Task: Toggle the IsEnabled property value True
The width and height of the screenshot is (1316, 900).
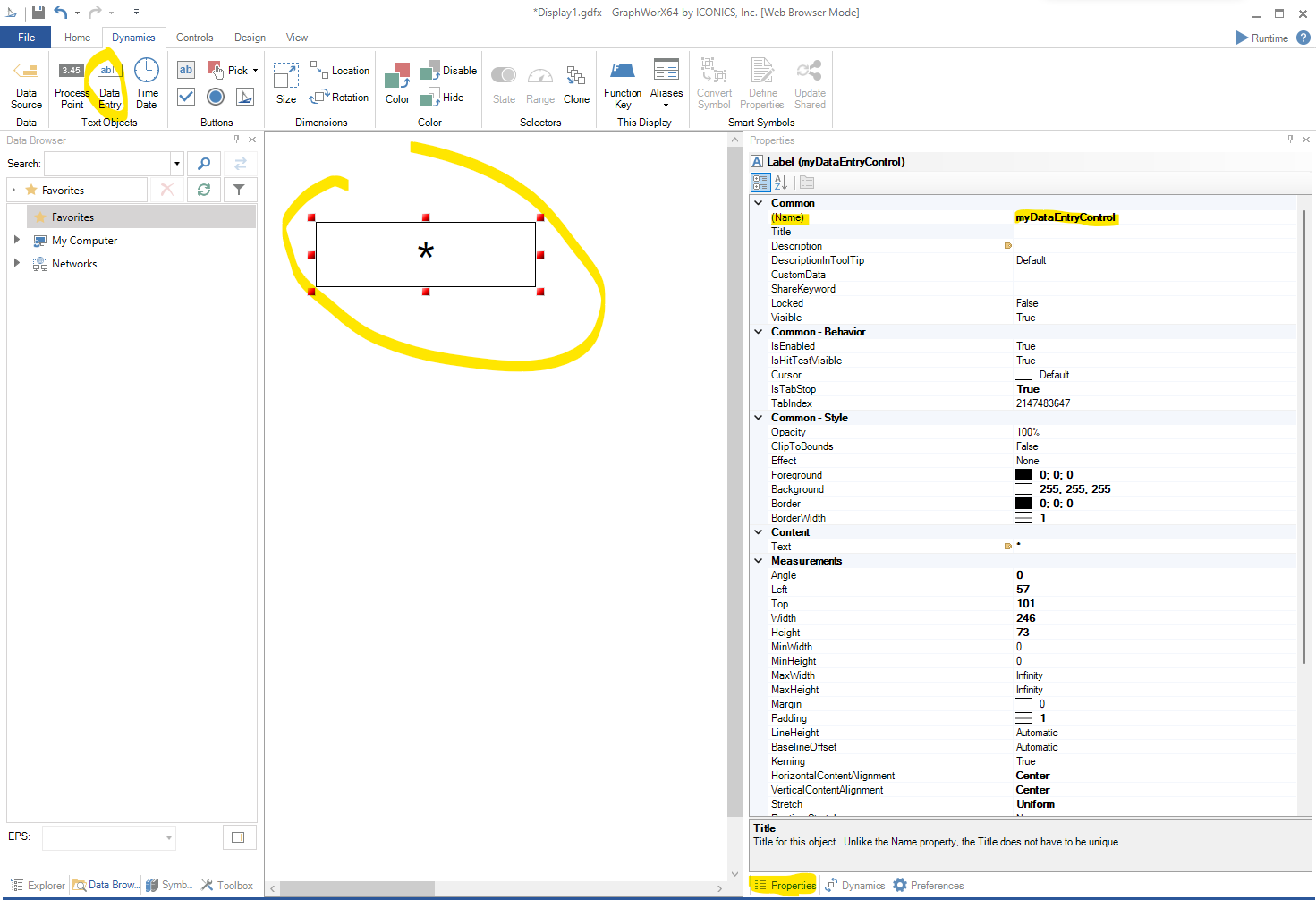Action: (1025, 346)
